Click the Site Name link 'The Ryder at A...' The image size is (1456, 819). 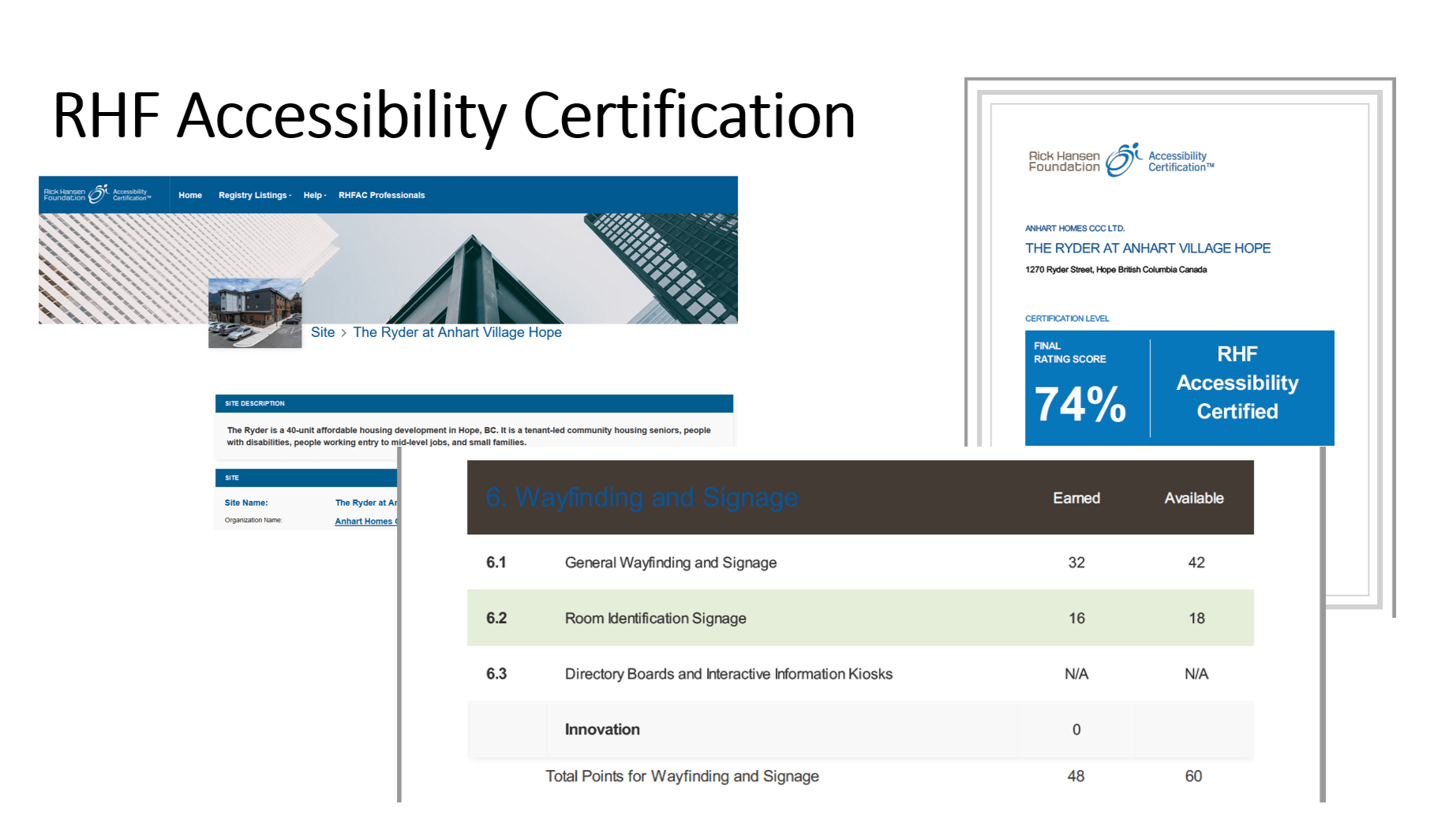pos(368,503)
